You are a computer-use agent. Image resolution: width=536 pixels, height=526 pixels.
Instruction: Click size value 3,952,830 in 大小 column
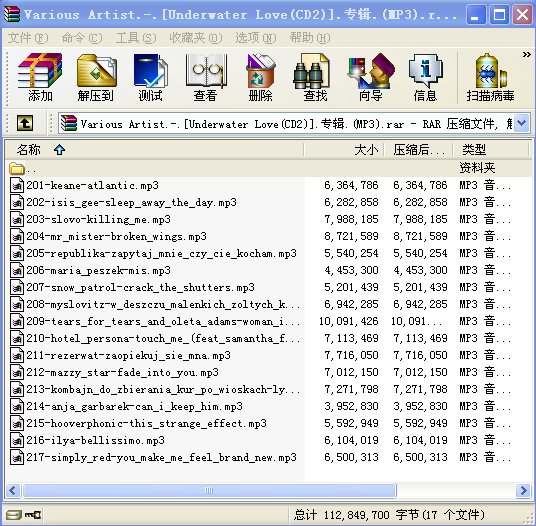351,406
